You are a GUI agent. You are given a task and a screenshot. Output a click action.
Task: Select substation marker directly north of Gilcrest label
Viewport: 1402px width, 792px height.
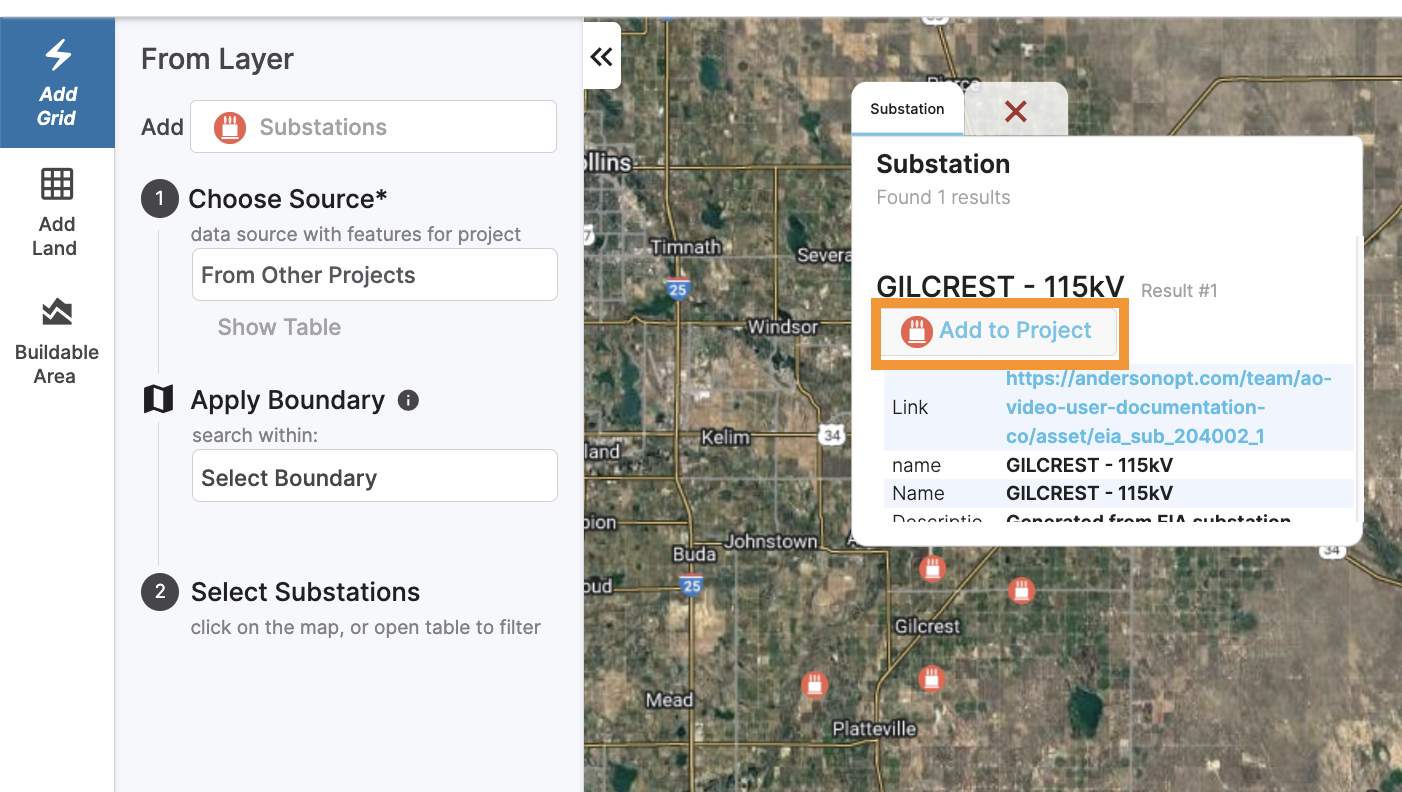(933, 569)
